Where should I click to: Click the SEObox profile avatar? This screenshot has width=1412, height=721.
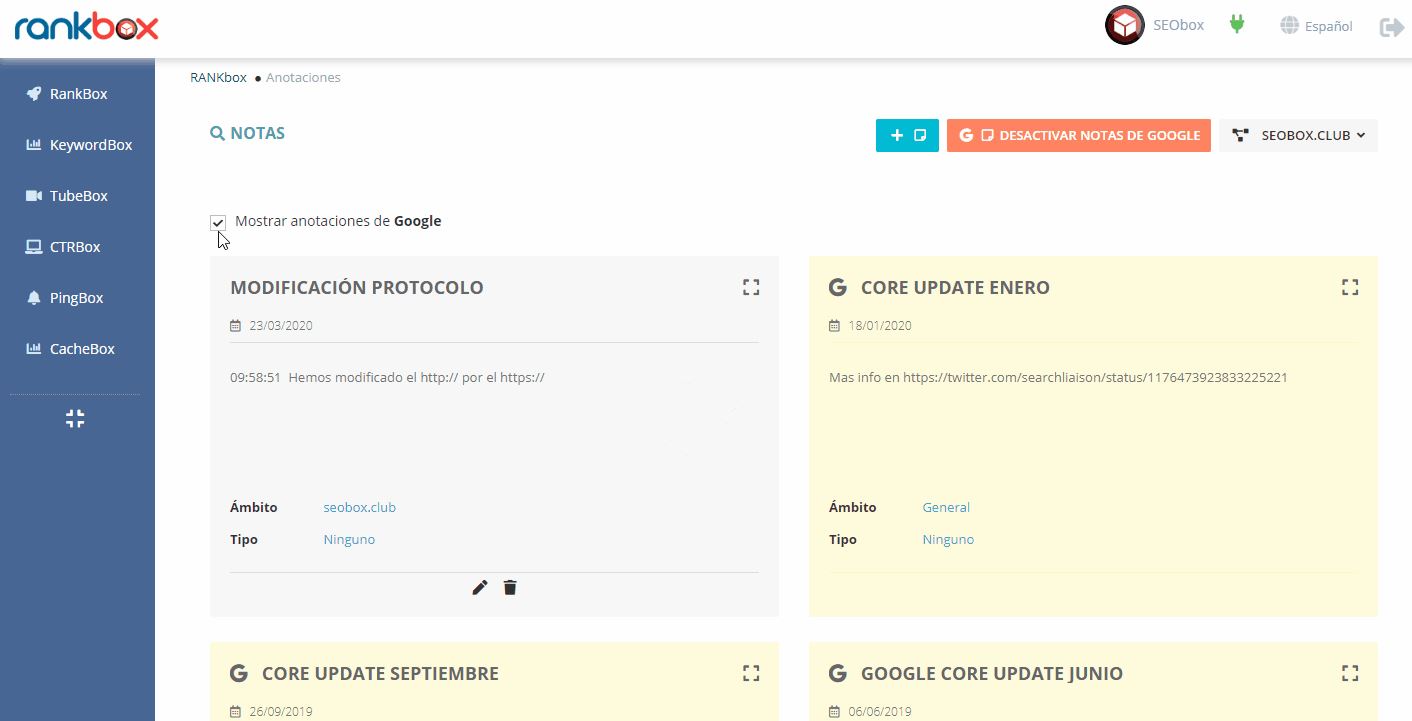point(1124,25)
